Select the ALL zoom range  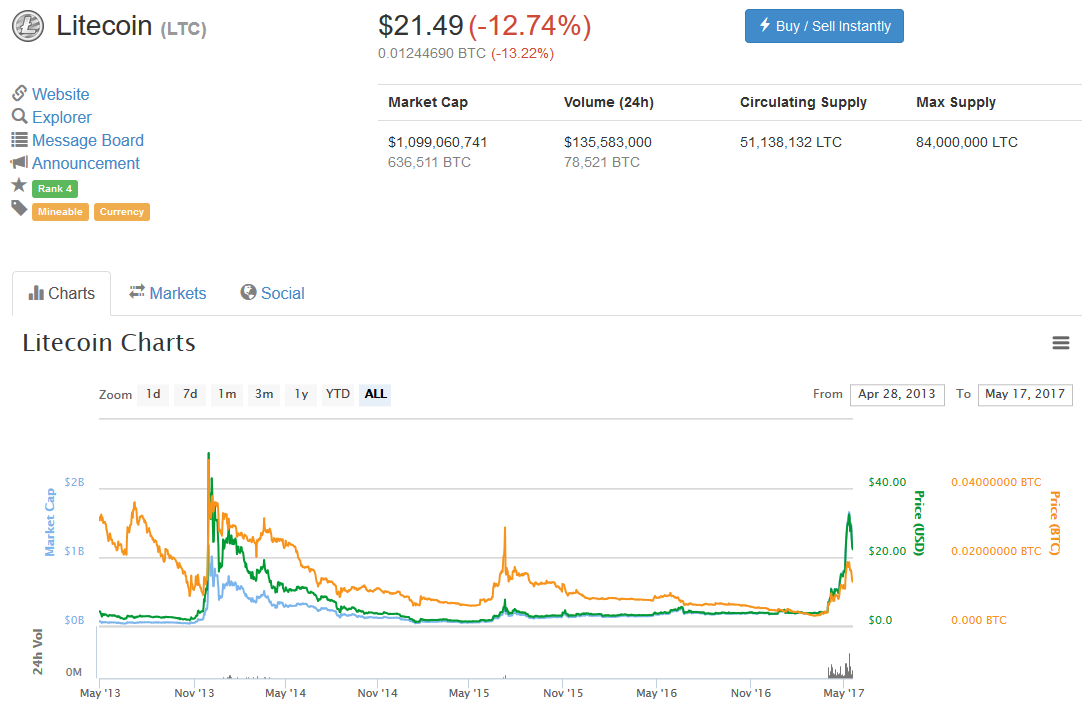point(375,394)
